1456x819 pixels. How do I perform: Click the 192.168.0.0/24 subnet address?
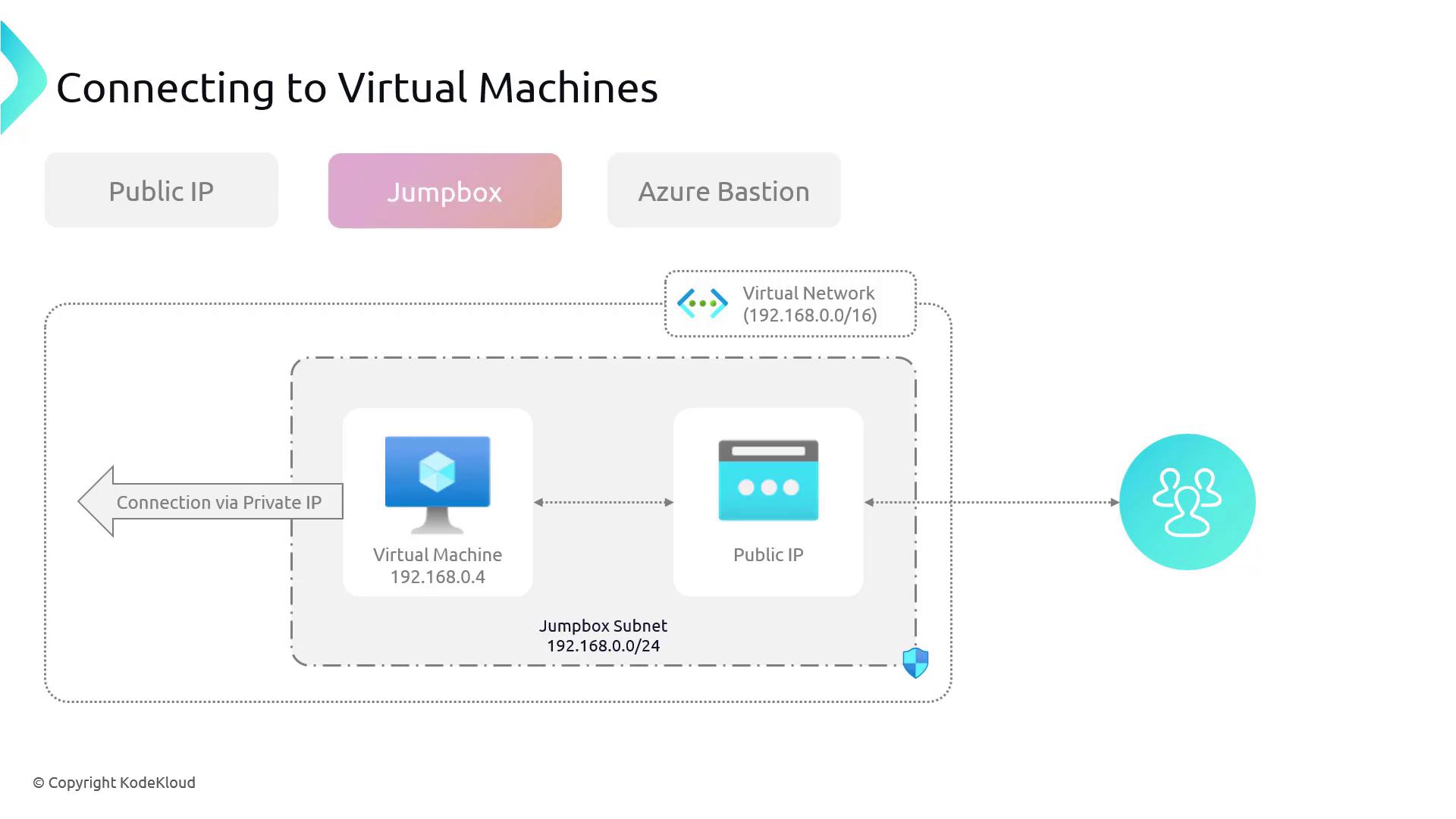[603, 646]
